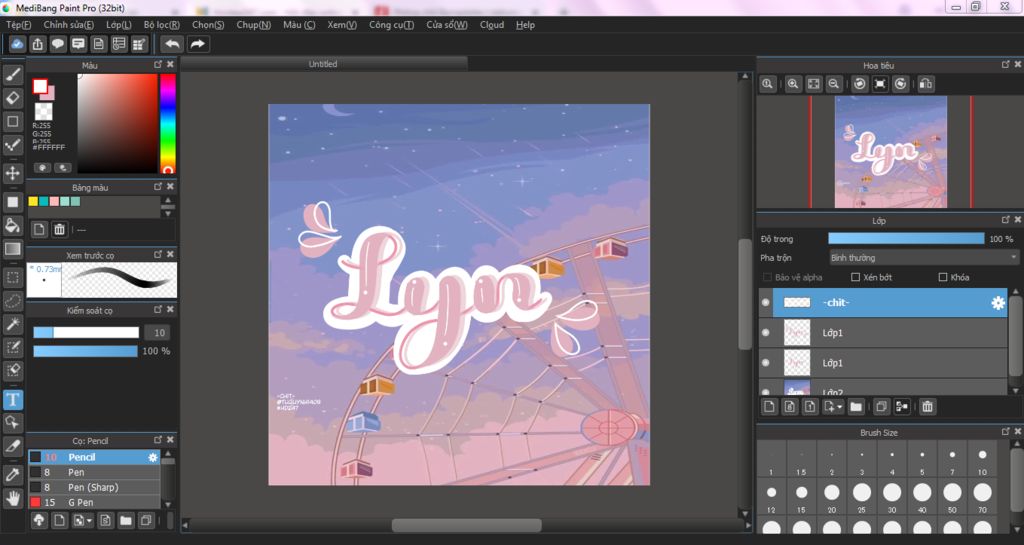Add a new layer folder
The height and width of the screenshot is (545, 1024).
856,407
